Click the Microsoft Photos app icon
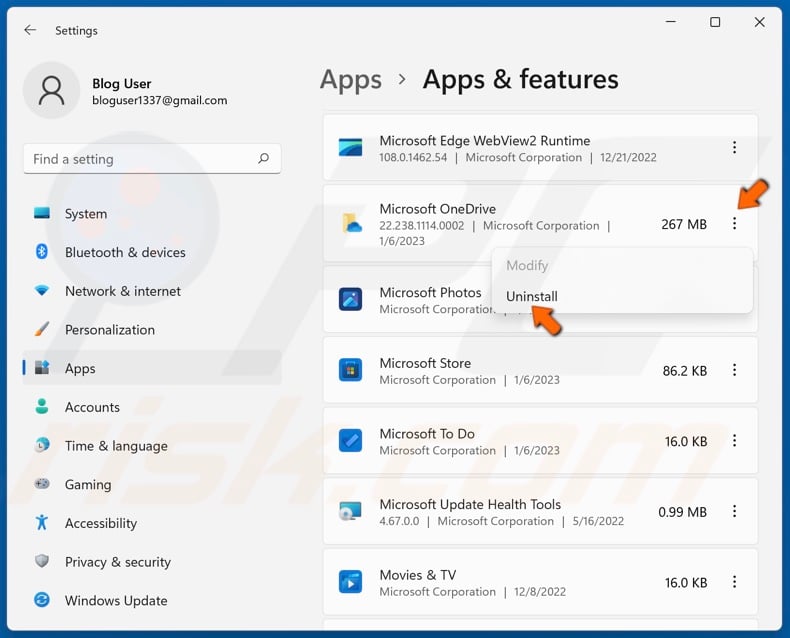Viewport: 790px width, 638px height. pos(350,299)
